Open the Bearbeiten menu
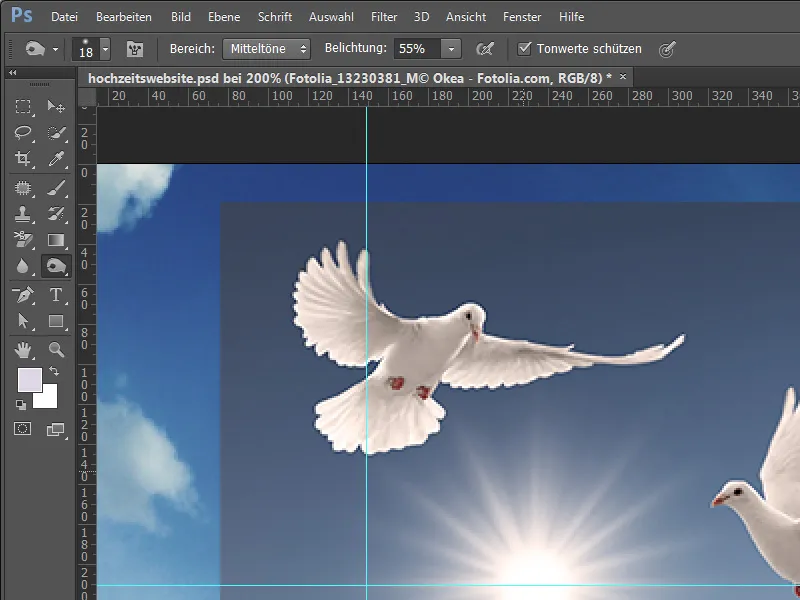 [x=124, y=17]
